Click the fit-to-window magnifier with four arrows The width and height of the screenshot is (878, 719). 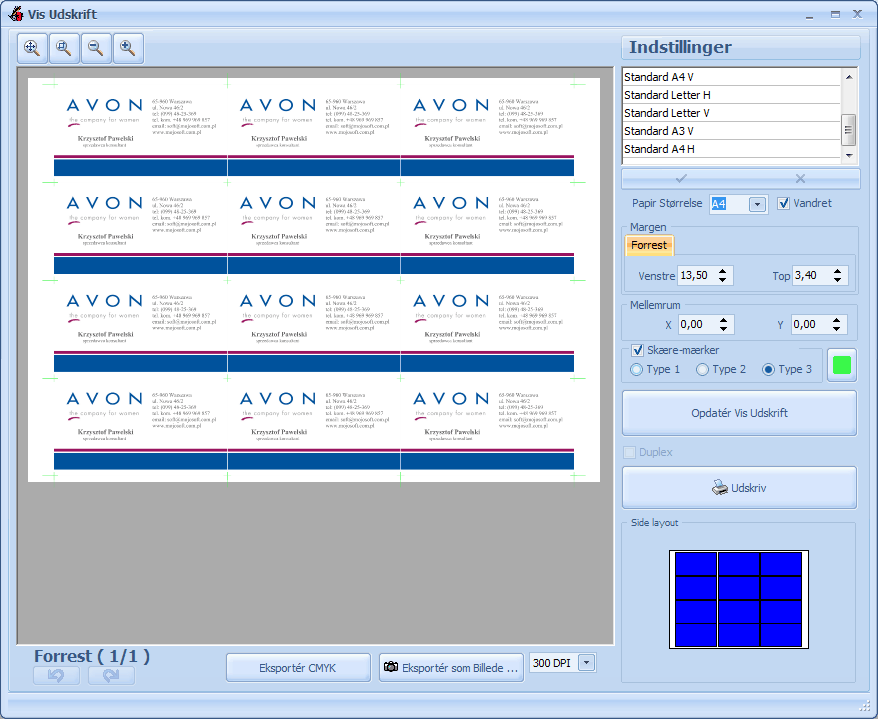32,49
